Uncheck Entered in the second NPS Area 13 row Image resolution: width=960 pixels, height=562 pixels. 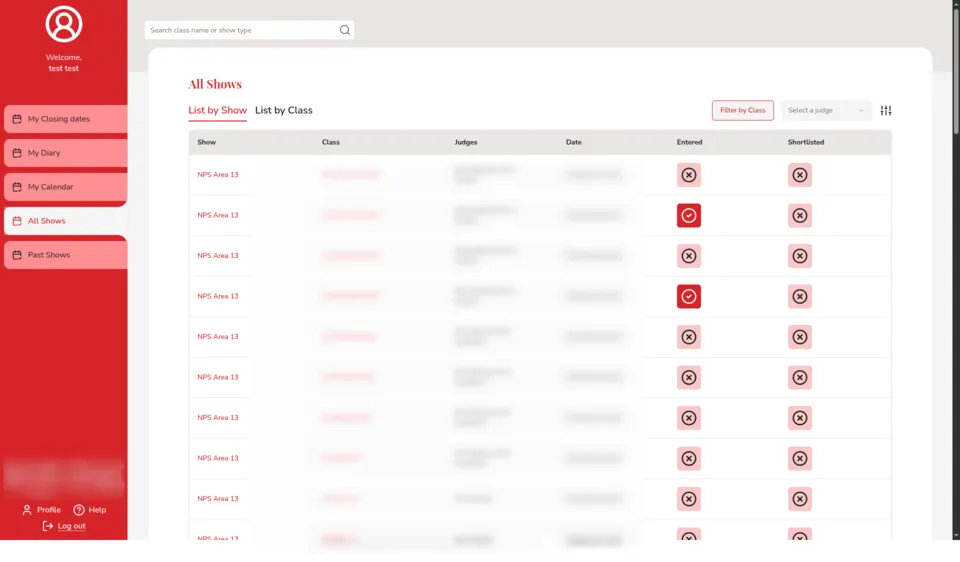pyautogui.click(x=689, y=215)
